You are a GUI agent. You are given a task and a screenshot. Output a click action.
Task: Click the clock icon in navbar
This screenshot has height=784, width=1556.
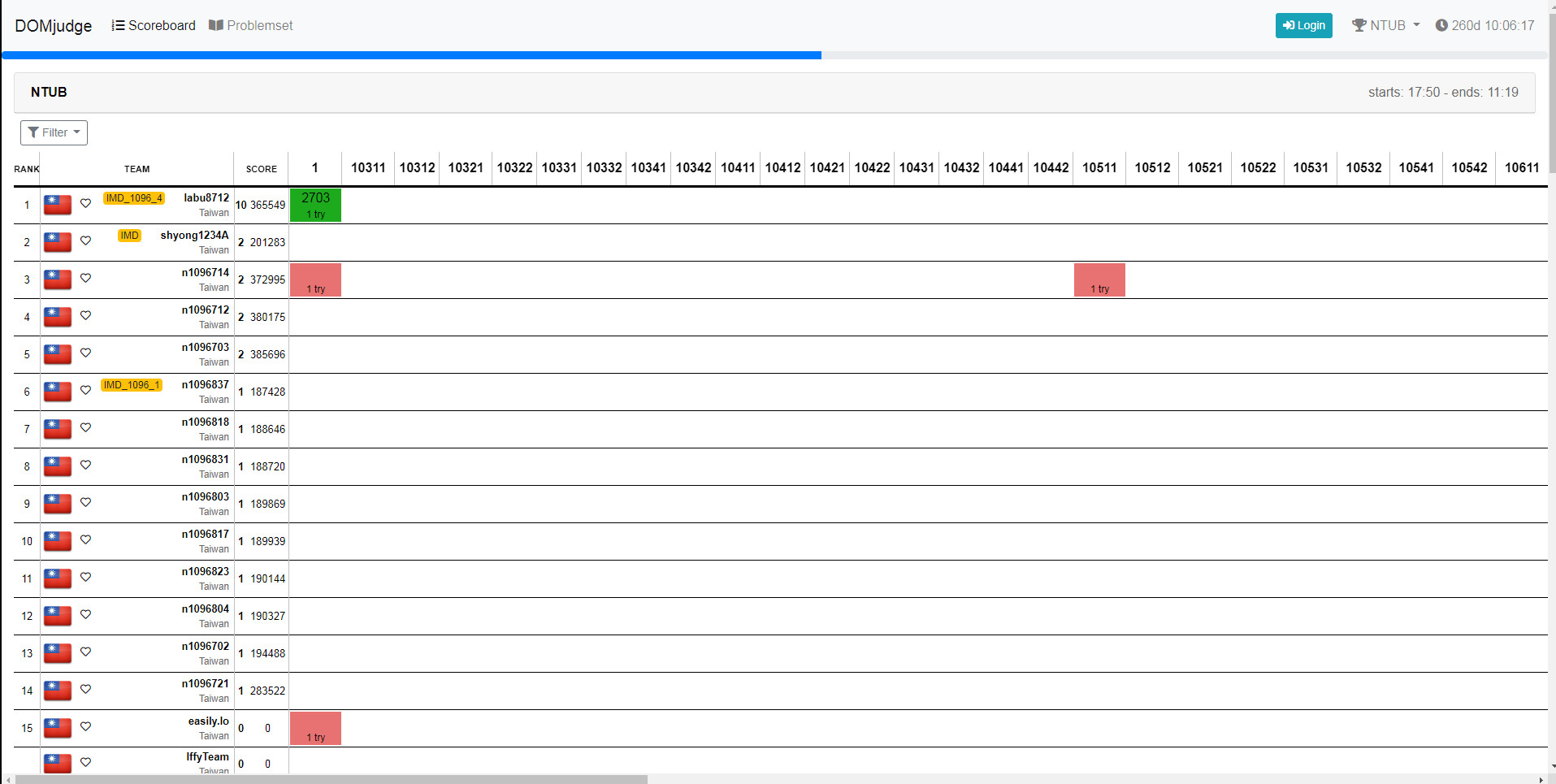(x=1441, y=25)
